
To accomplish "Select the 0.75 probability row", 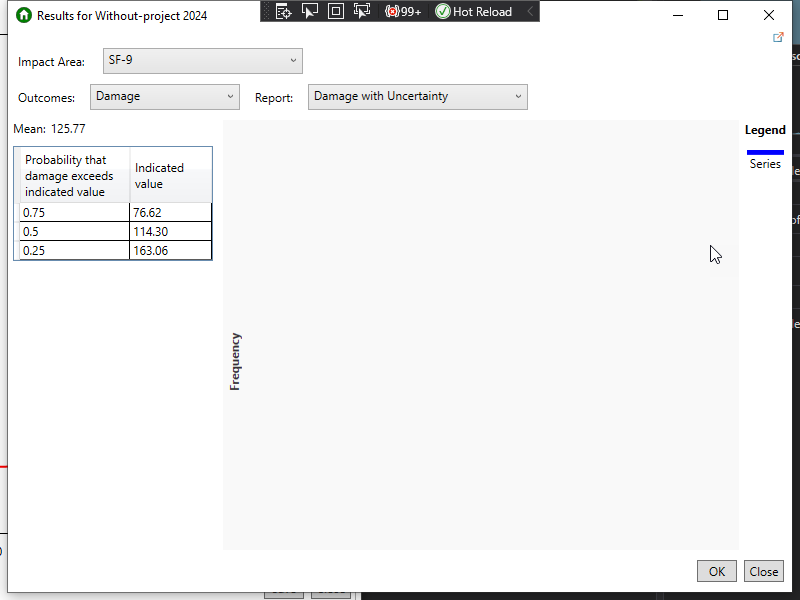I will tap(72, 212).
